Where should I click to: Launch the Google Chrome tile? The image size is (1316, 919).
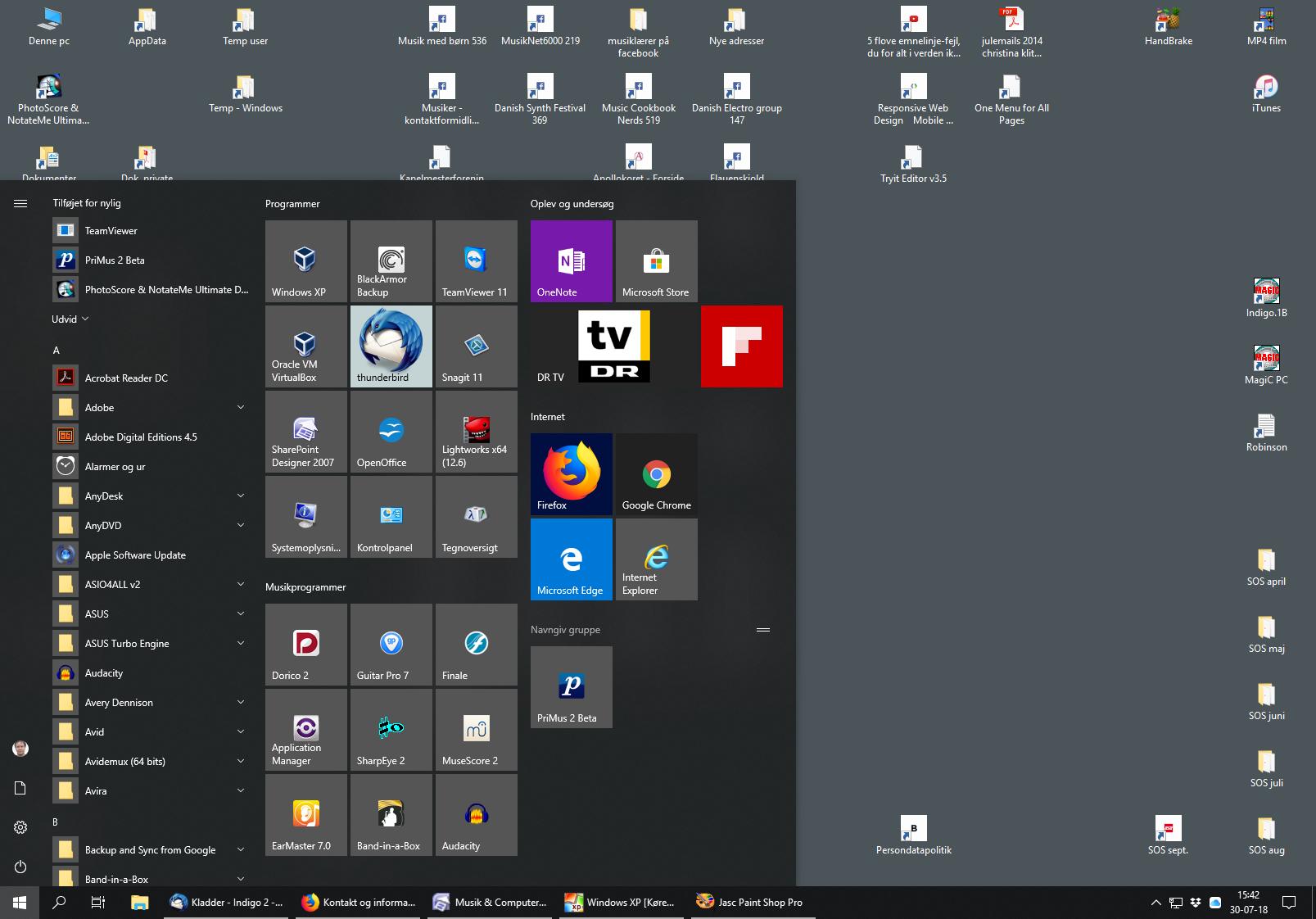pos(657,474)
